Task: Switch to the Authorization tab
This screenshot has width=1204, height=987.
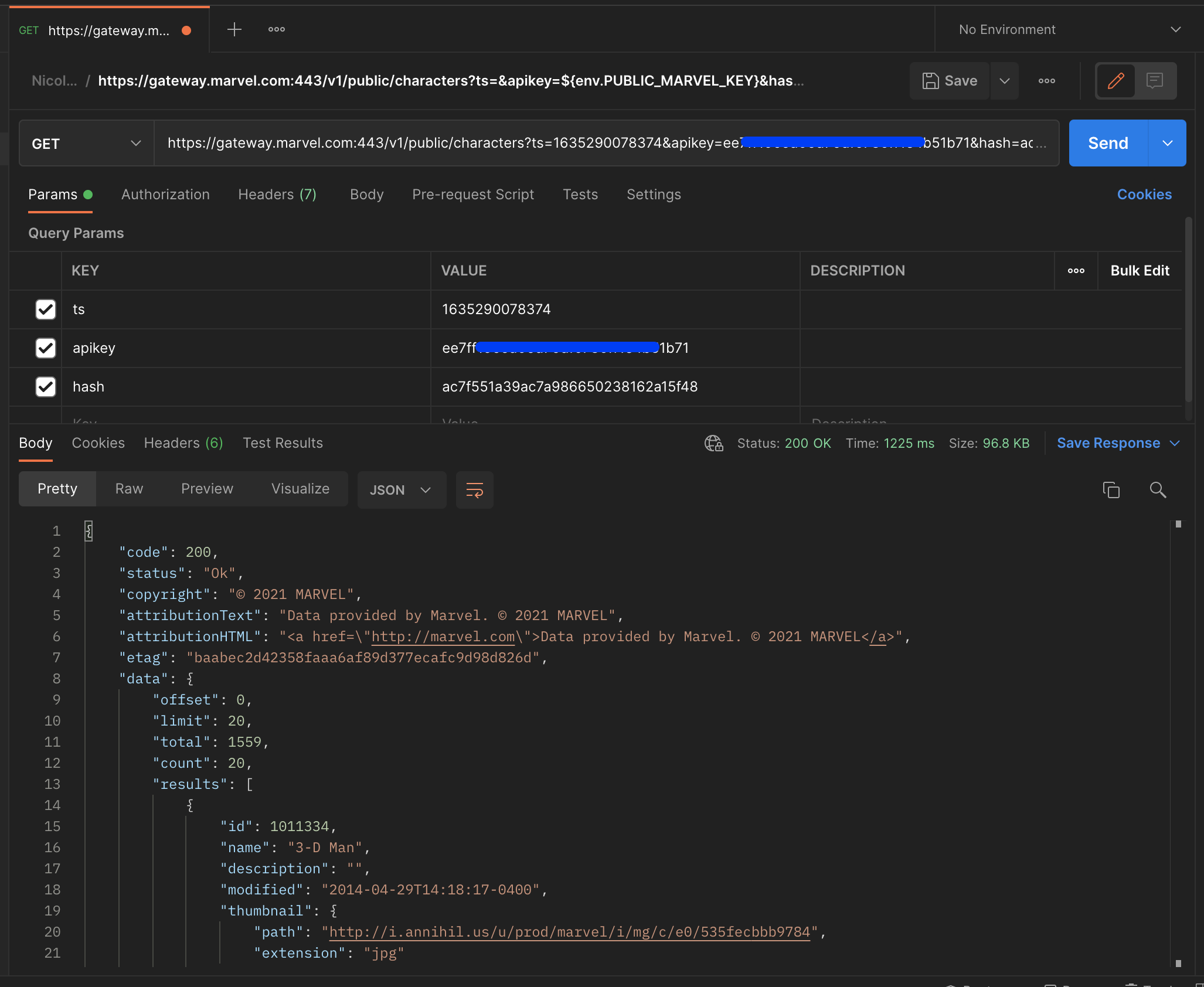Action: tap(165, 195)
